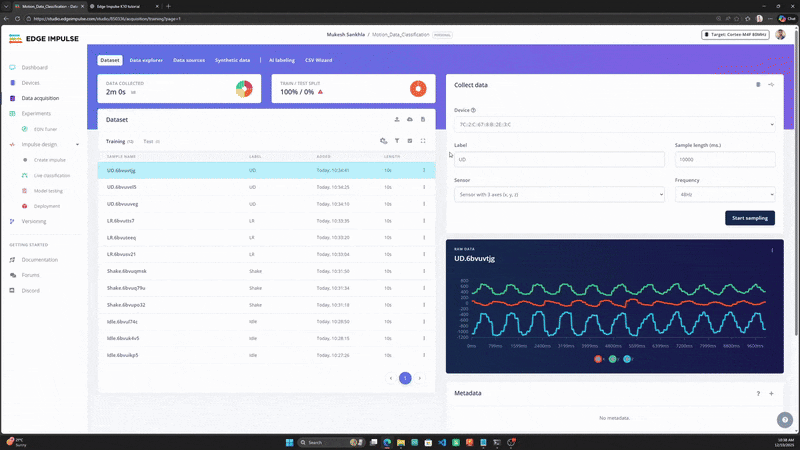
Task: Open the filter icon above the sample list
Action: (397, 141)
